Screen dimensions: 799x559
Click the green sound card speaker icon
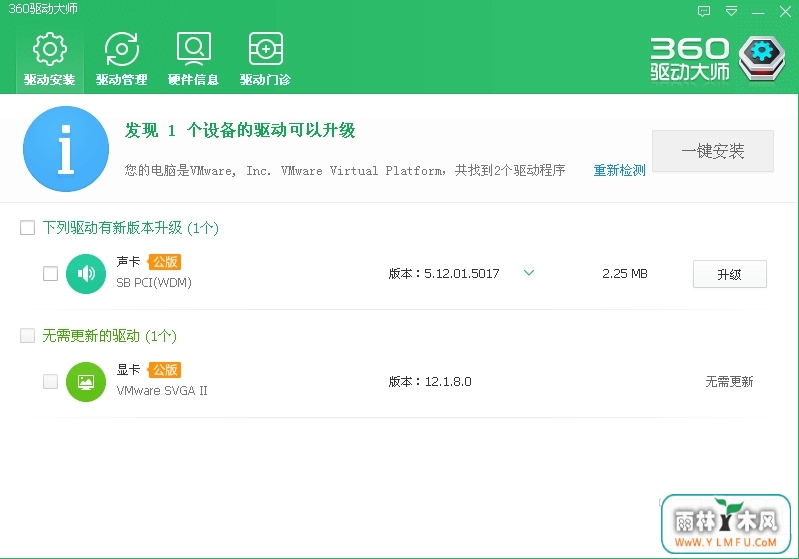click(86, 274)
